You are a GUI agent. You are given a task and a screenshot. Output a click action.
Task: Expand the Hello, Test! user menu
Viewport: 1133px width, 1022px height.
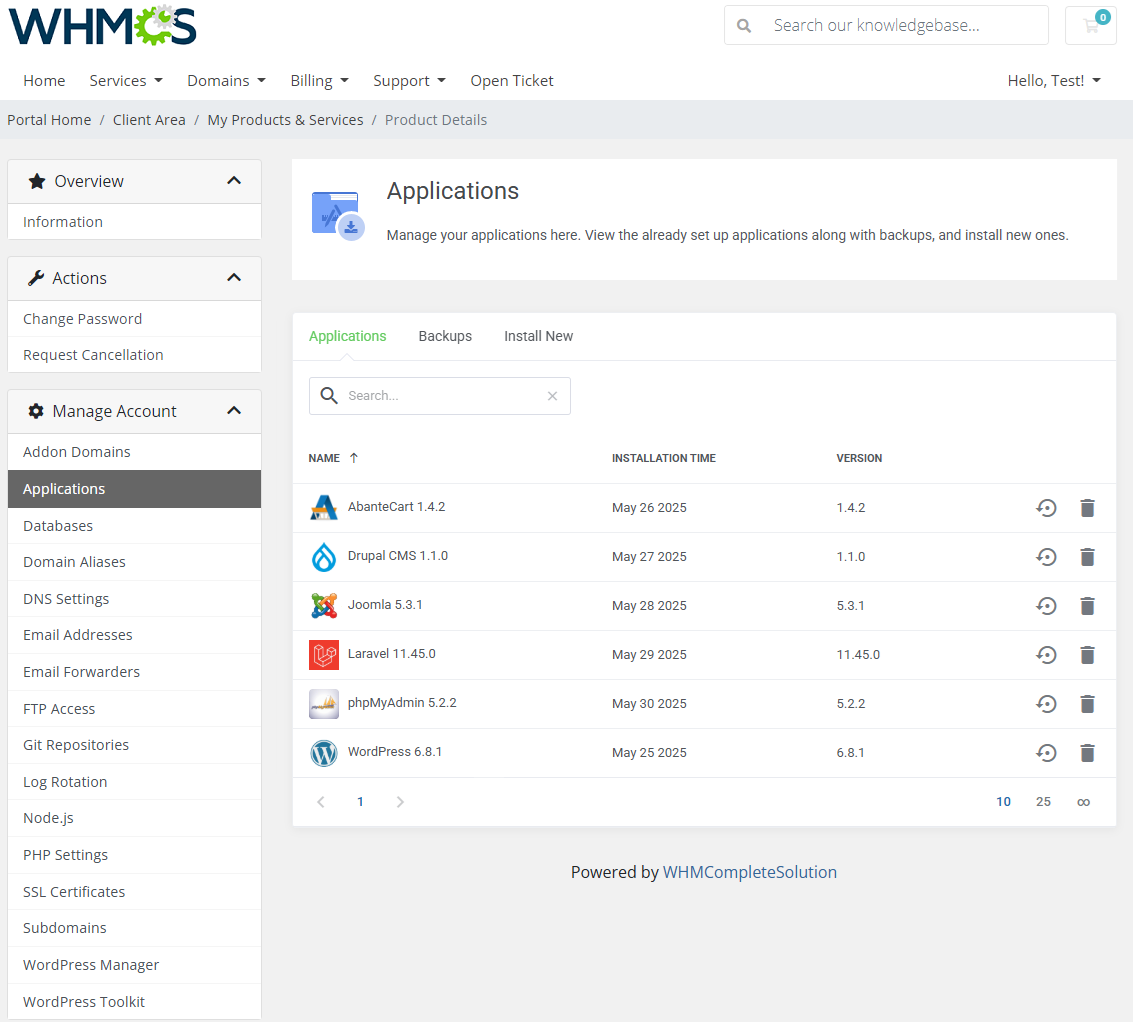[x=1054, y=81]
